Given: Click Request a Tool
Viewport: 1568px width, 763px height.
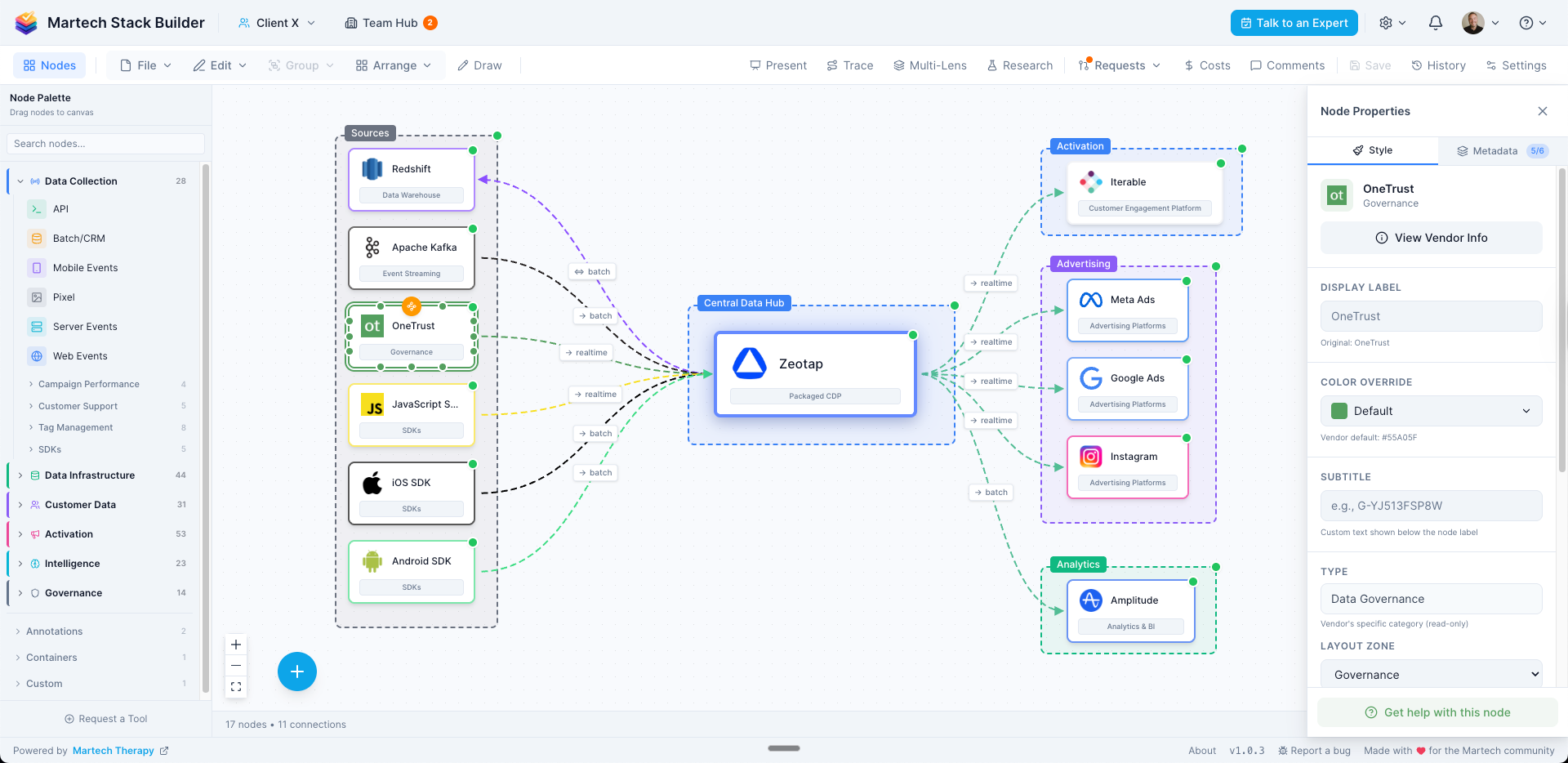Looking at the screenshot, I should pyautogui.click(x=106, y=719).
